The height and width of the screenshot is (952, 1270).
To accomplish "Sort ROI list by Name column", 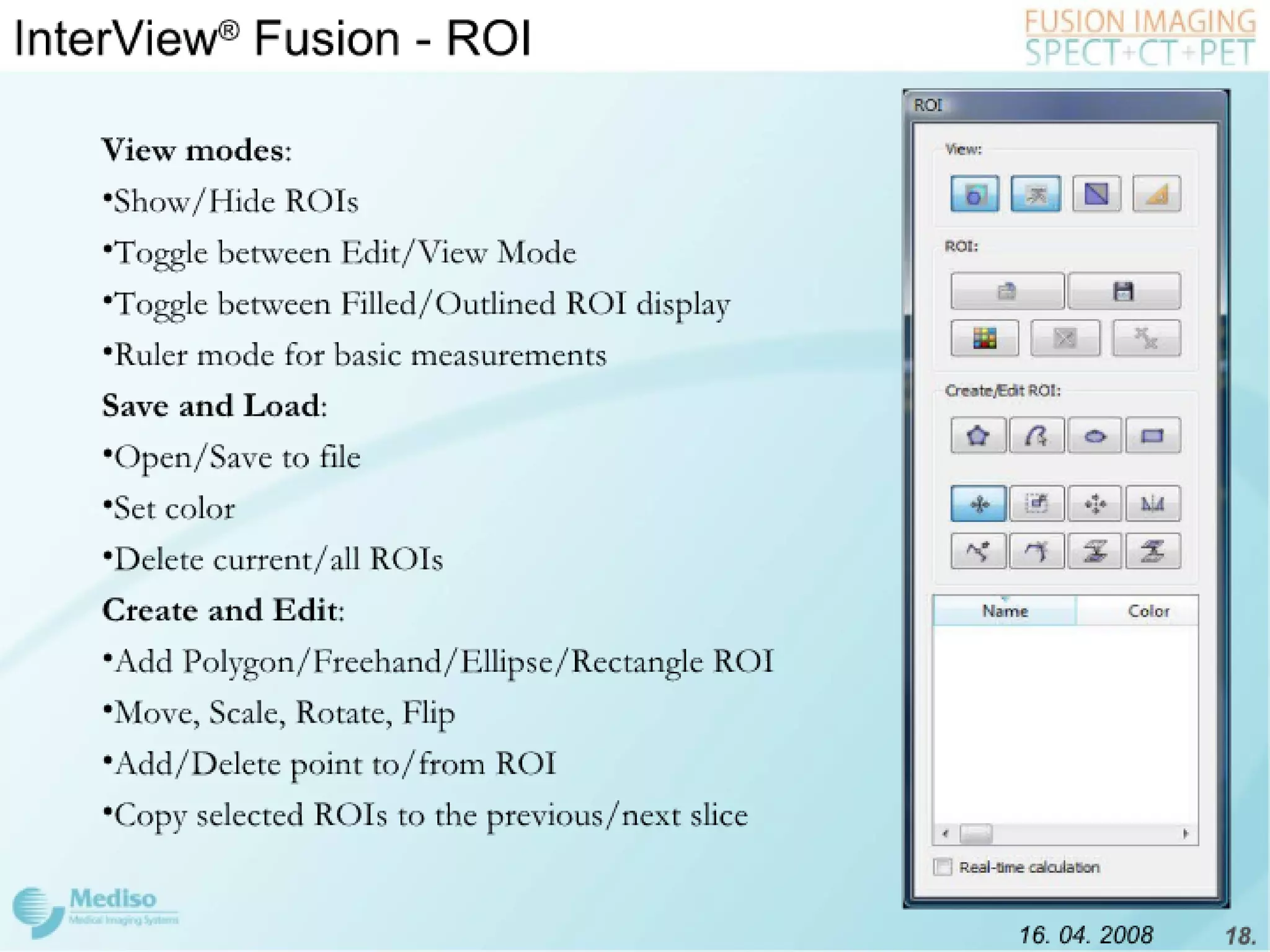I will point(1005,610).
